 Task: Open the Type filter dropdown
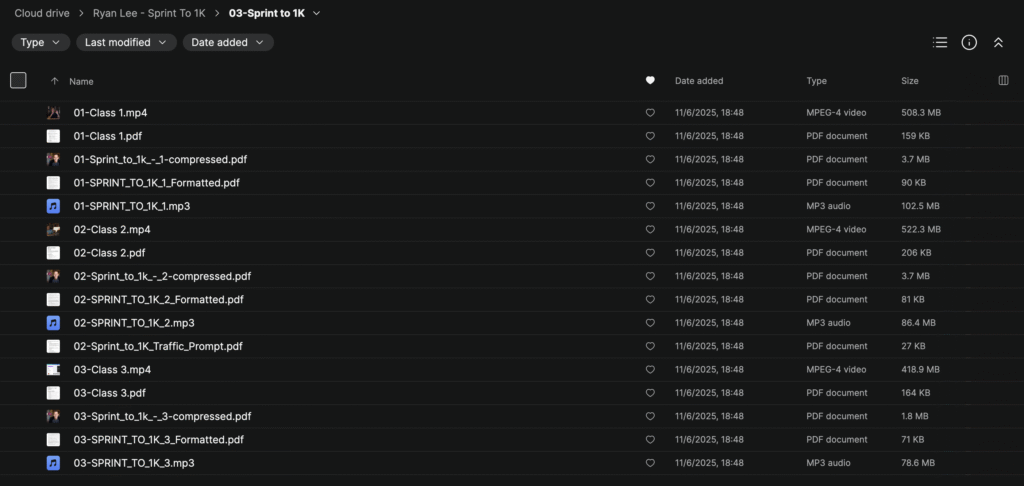pos(41,42)
